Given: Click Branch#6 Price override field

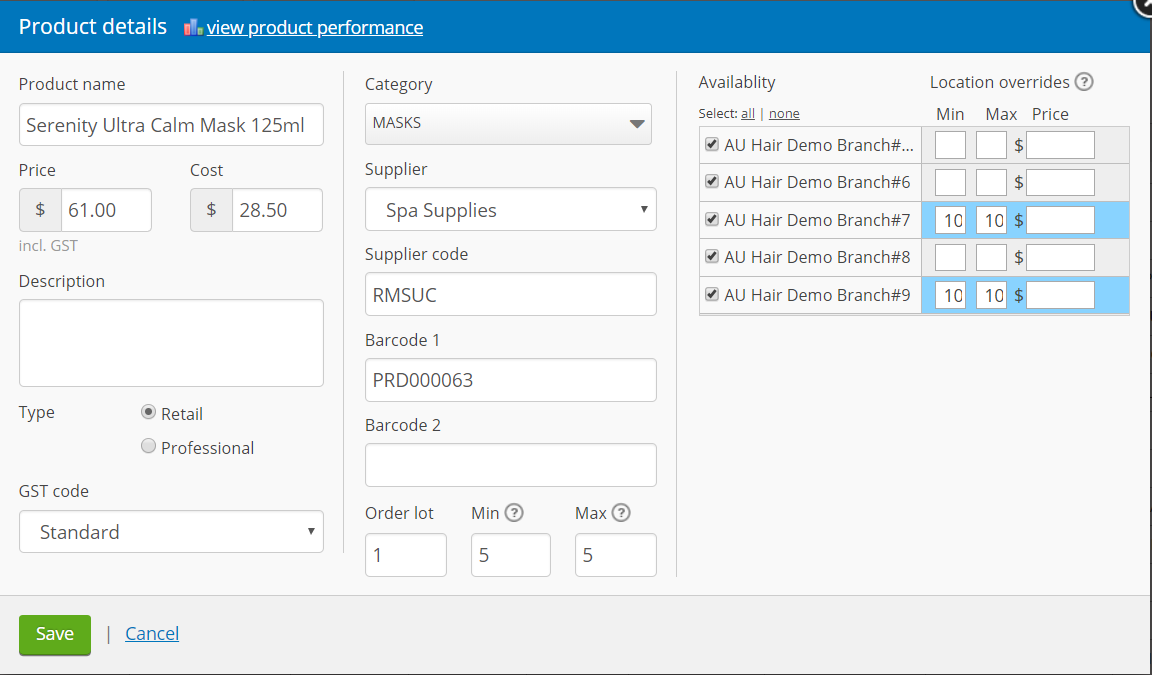Looking at the screenshot, I should pos(1060,182).
